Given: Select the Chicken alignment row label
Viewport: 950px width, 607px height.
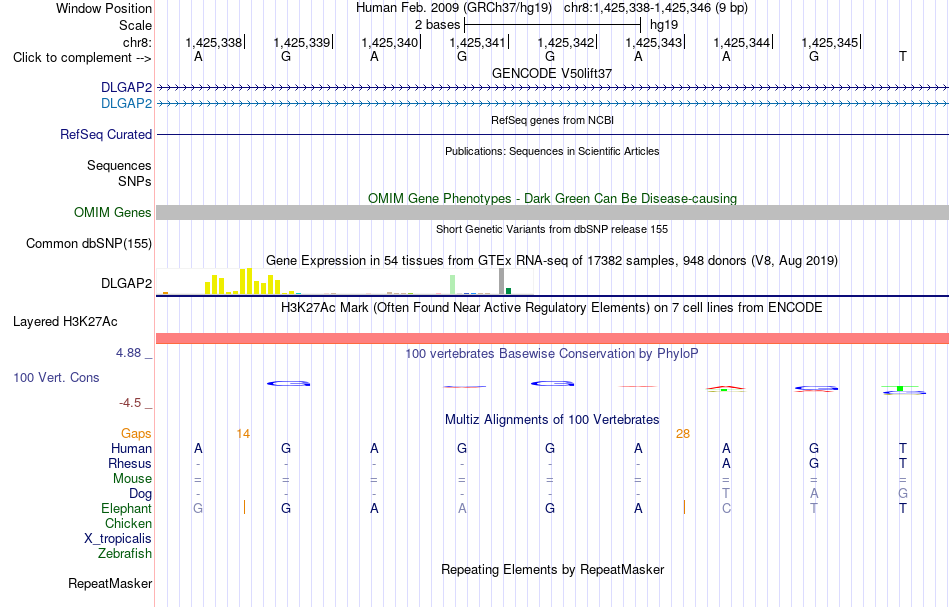Looking at the screenshot, I should (128, 523).
